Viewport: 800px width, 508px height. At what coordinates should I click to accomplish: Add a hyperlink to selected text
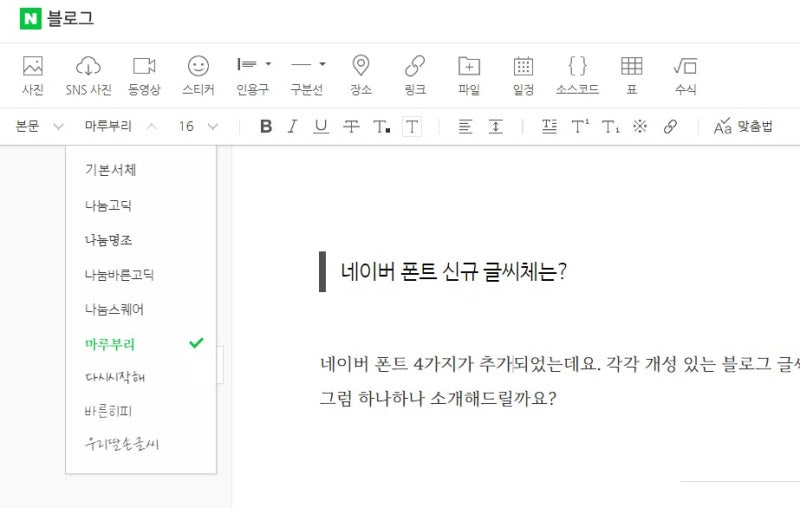[670, 126]
